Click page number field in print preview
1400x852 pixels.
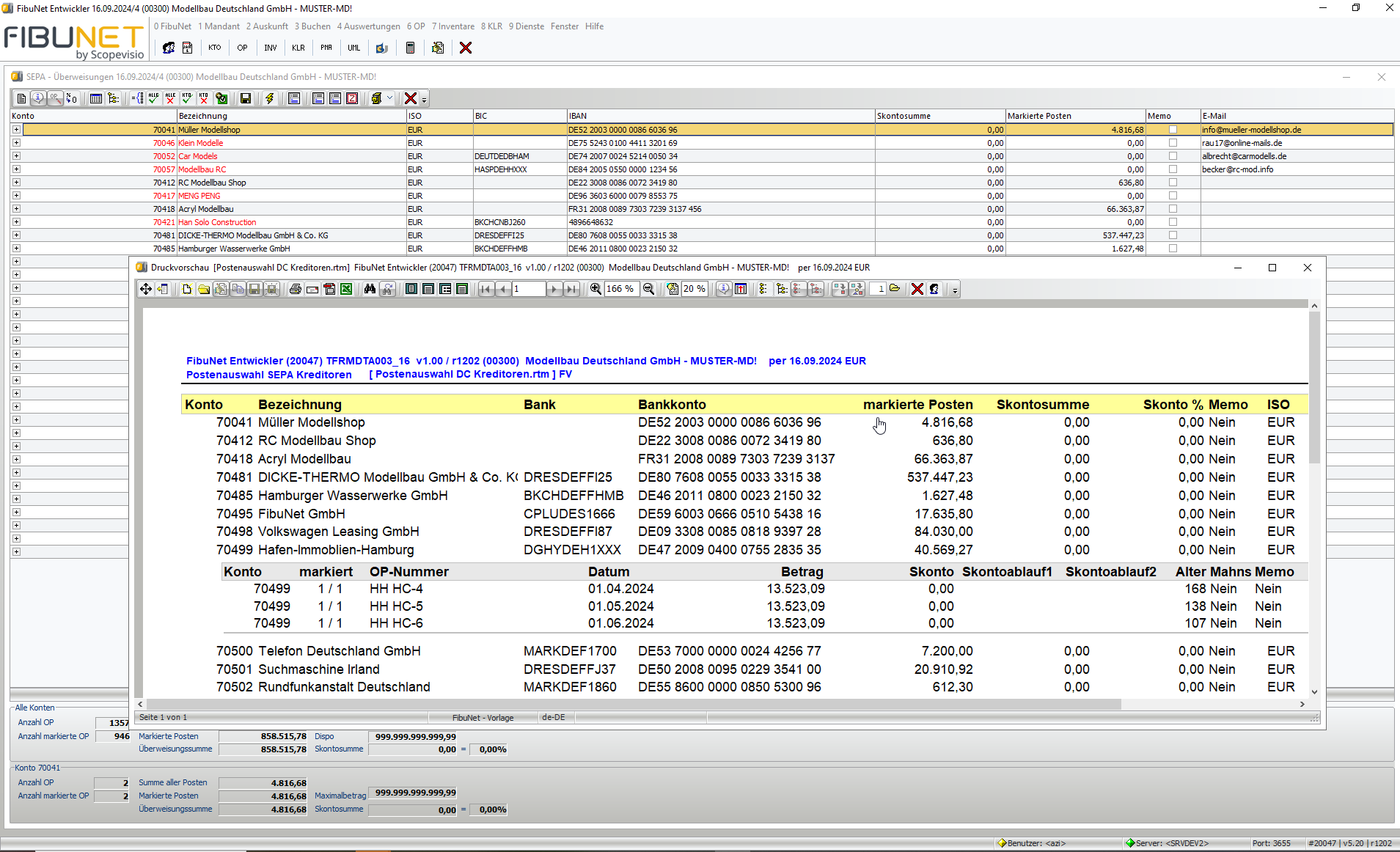(528, 289)
